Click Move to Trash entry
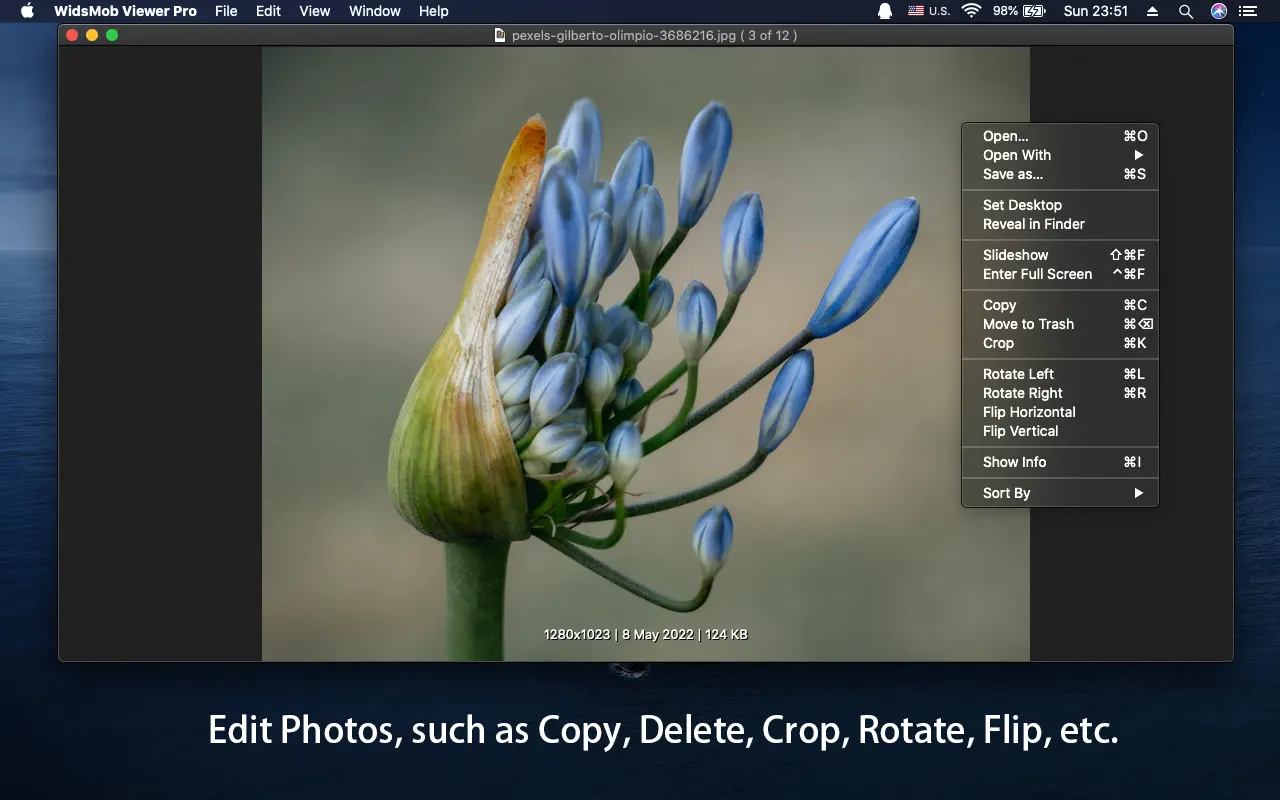Image resolution: width=1280 pixels, height=800 pixels. pyautogui.click(x=1028, y=324)
